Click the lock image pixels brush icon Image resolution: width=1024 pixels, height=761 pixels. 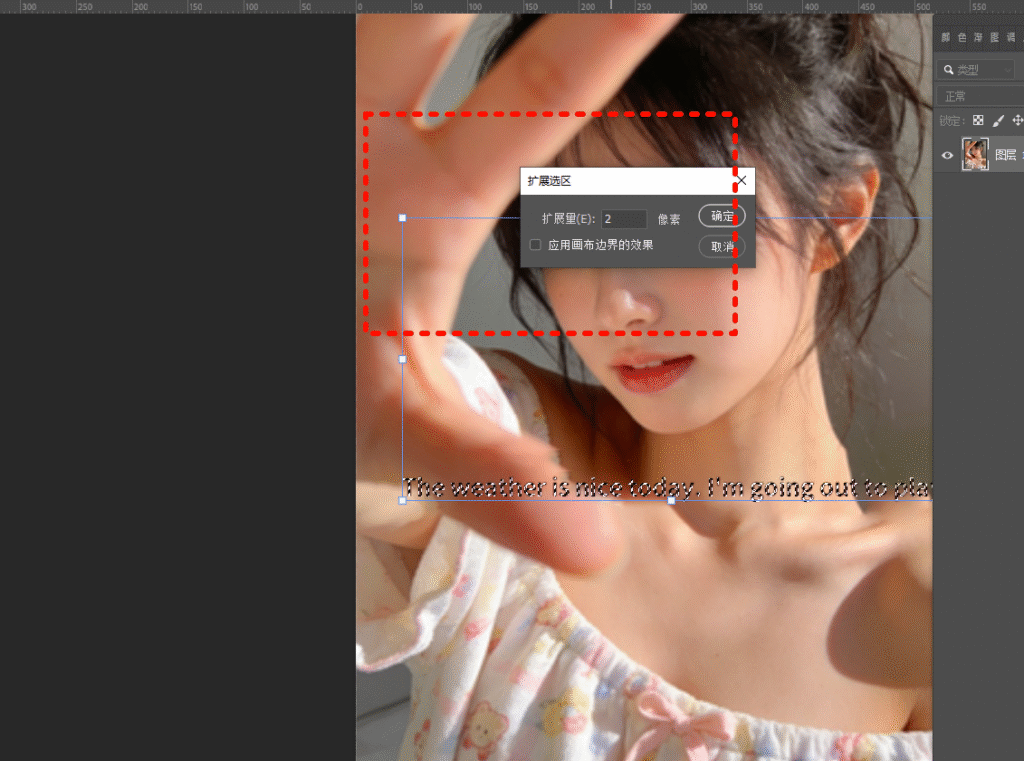pos(998,120)
